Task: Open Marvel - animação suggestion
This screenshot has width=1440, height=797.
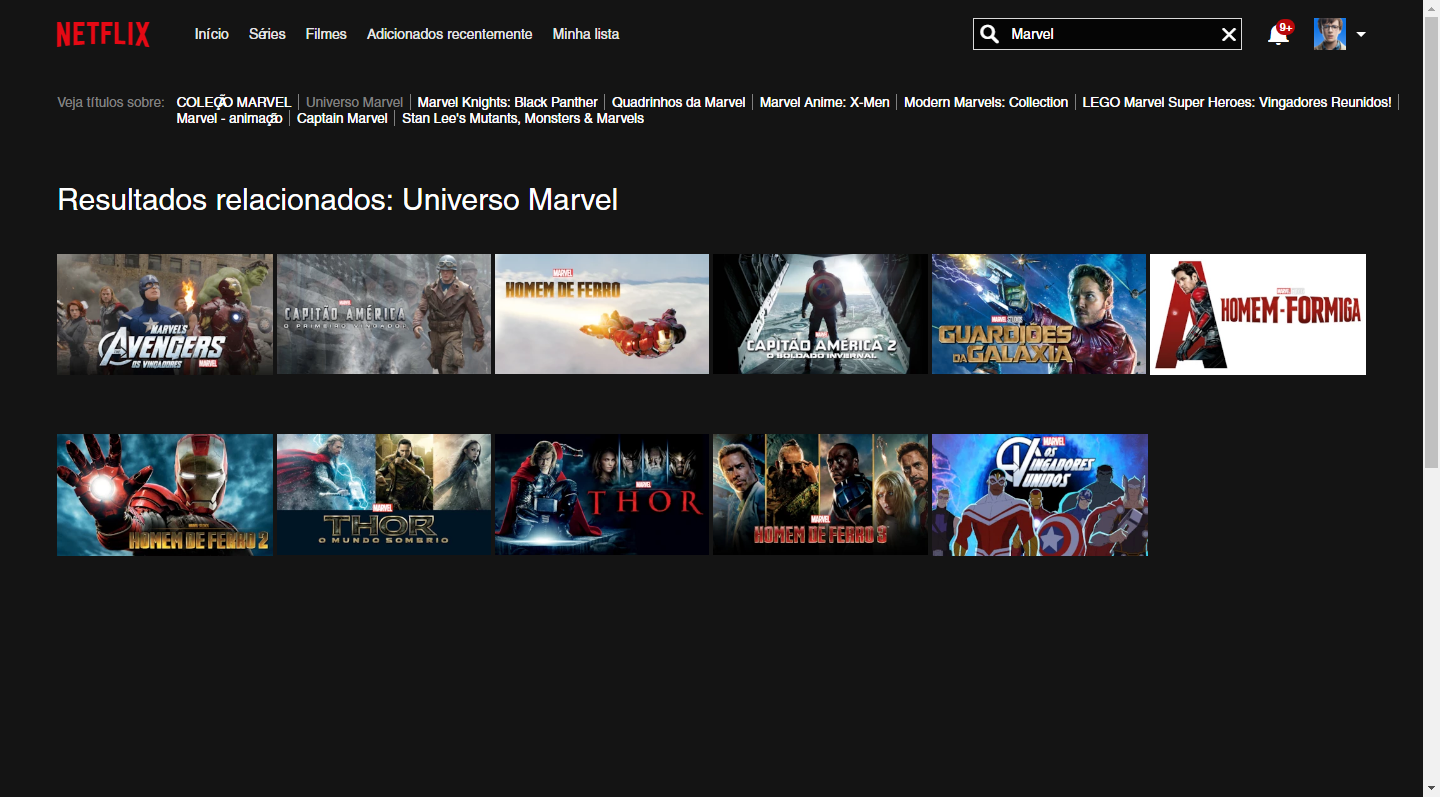Action: 229,118
